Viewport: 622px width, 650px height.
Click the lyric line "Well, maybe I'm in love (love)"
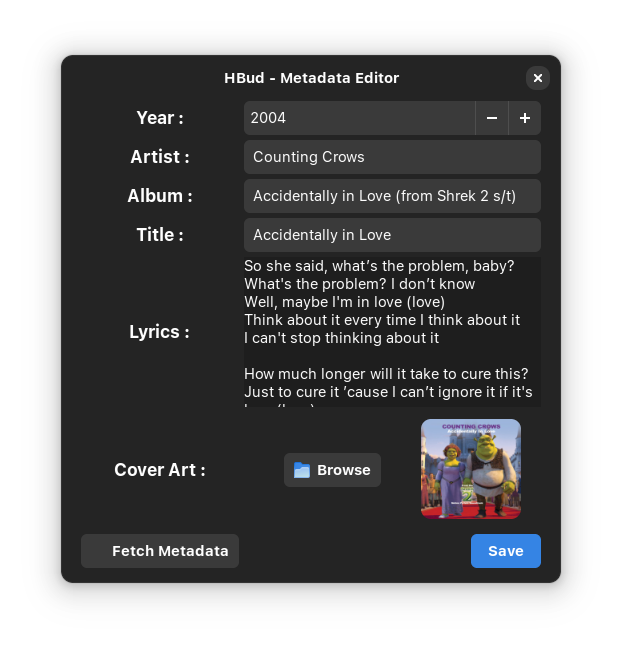click(x=345, y=302)
